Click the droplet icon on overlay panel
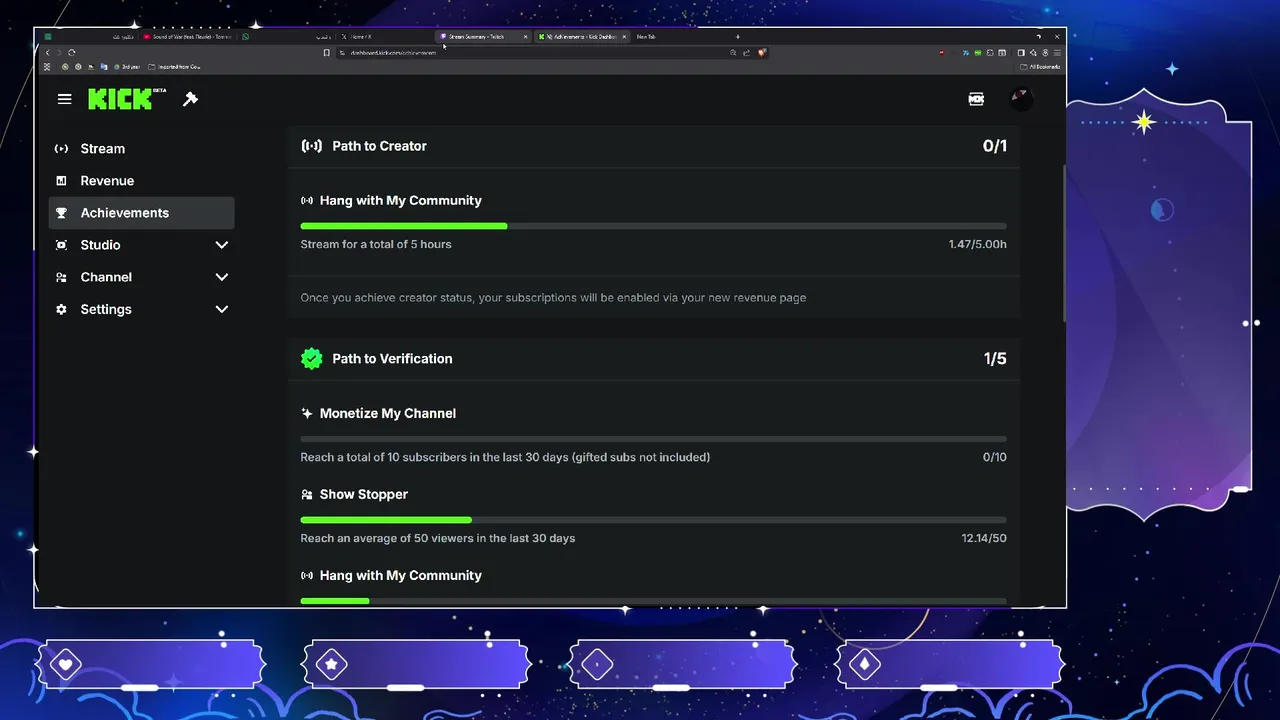Viewport: 1280px width, 720px height. (864, 664)
